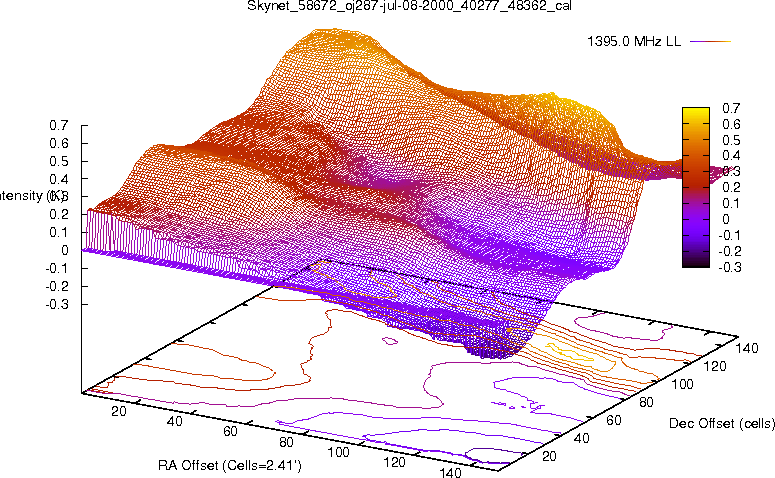Click the RA Offset (Cells=2.41') axis label
This screenshot has height=478, width=775.
[x=229, y=465]
